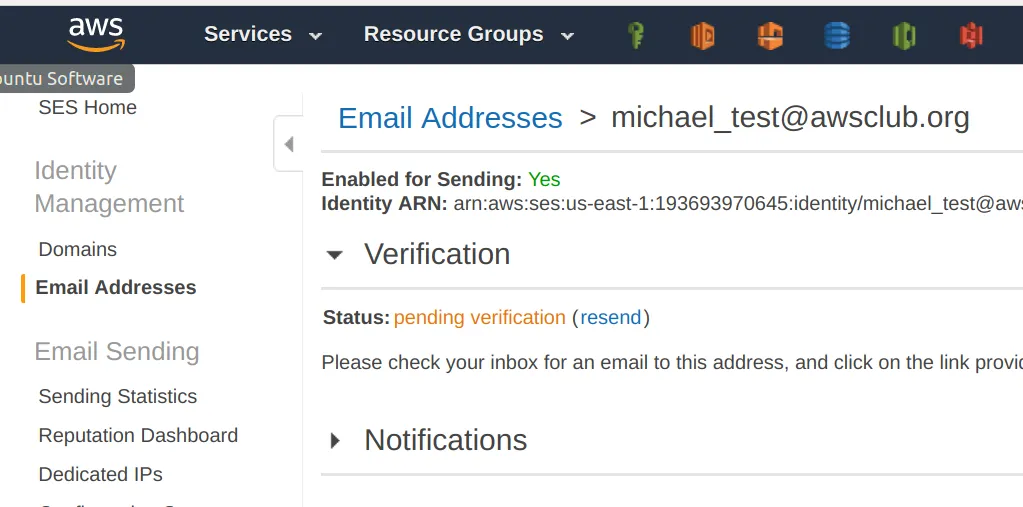This screenshot has width=1023, height=507.
Task: Open the green CloudWatch-style shortcut icon
Action: (904, 35)
